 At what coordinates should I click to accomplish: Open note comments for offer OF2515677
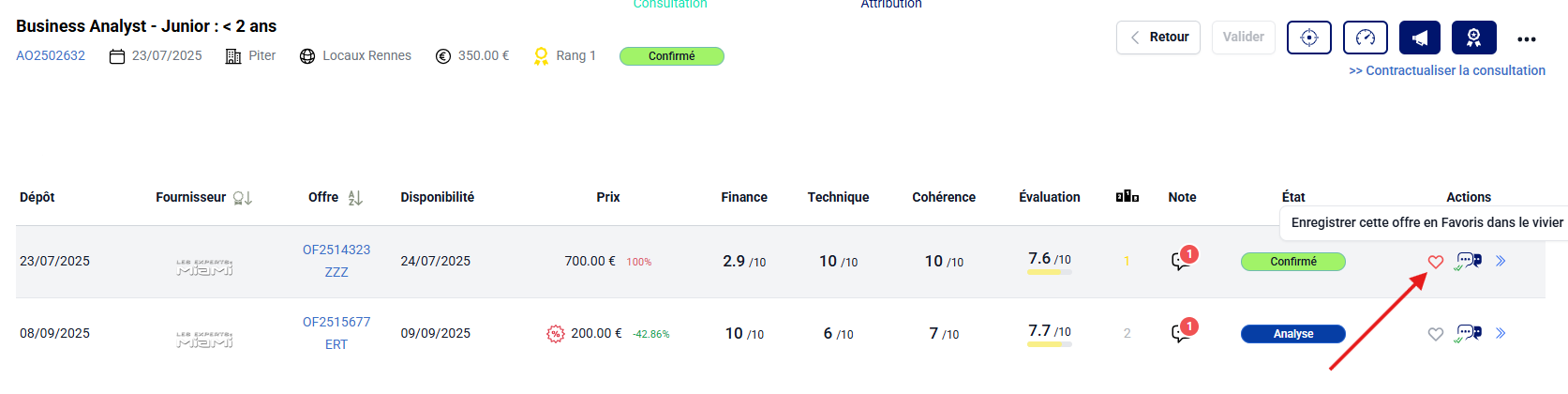pos(1182,333)
